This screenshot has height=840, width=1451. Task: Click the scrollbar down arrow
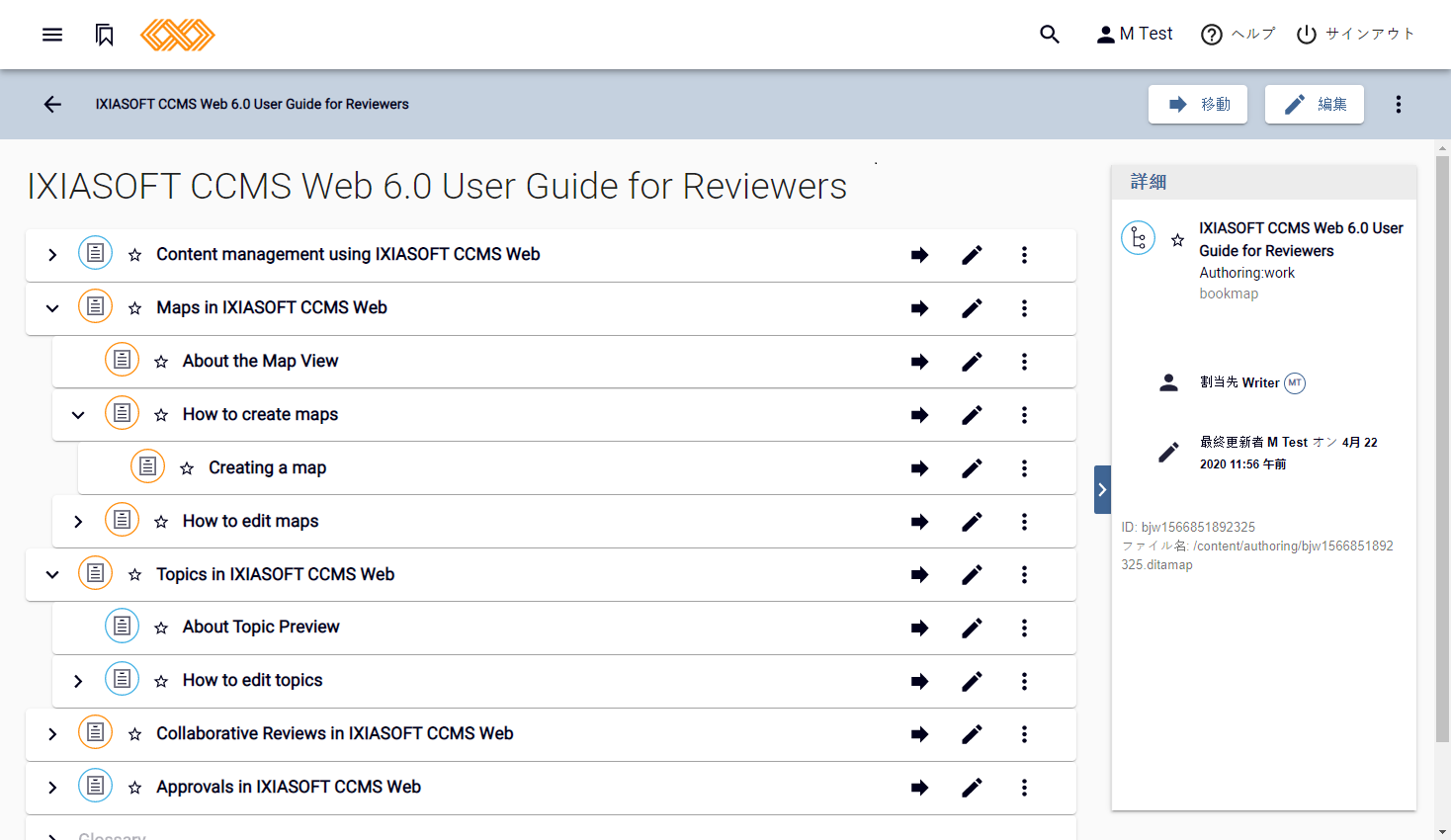tap(1443, 832)
